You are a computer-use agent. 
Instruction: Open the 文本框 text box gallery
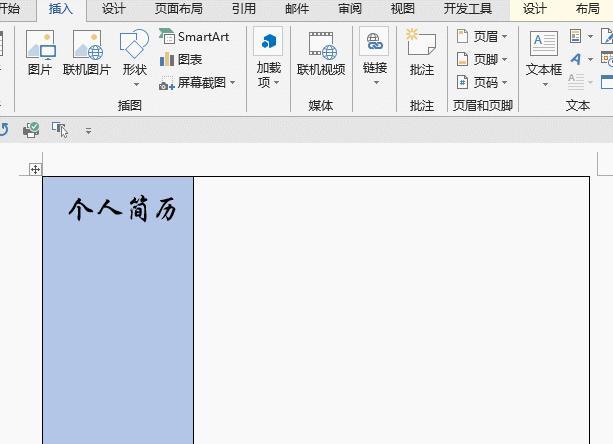tap(544, 59)
